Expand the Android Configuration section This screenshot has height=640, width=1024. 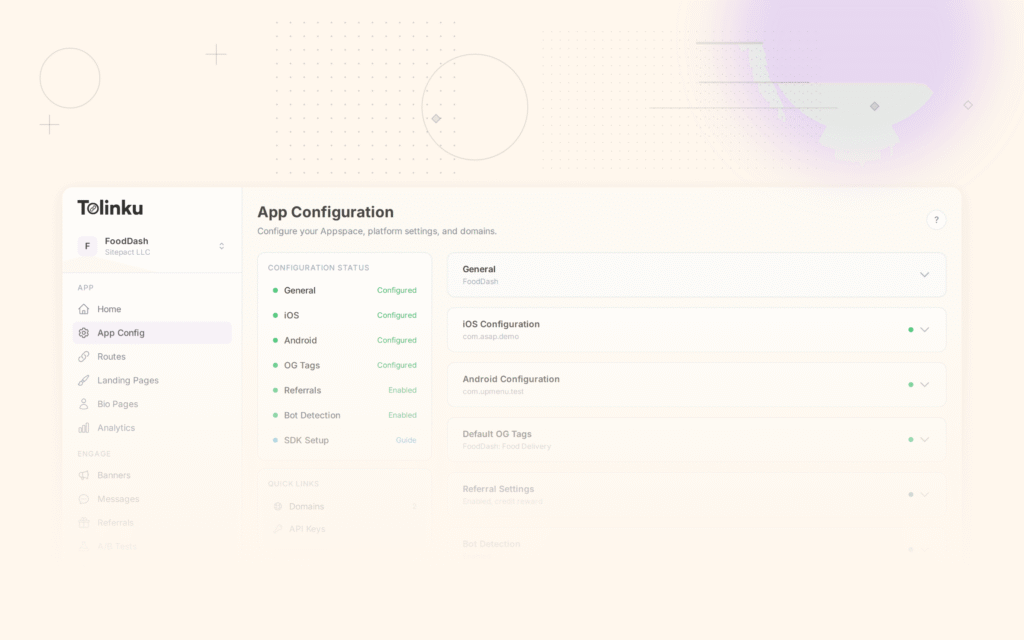pyautogui.click(x=926, y=384)
